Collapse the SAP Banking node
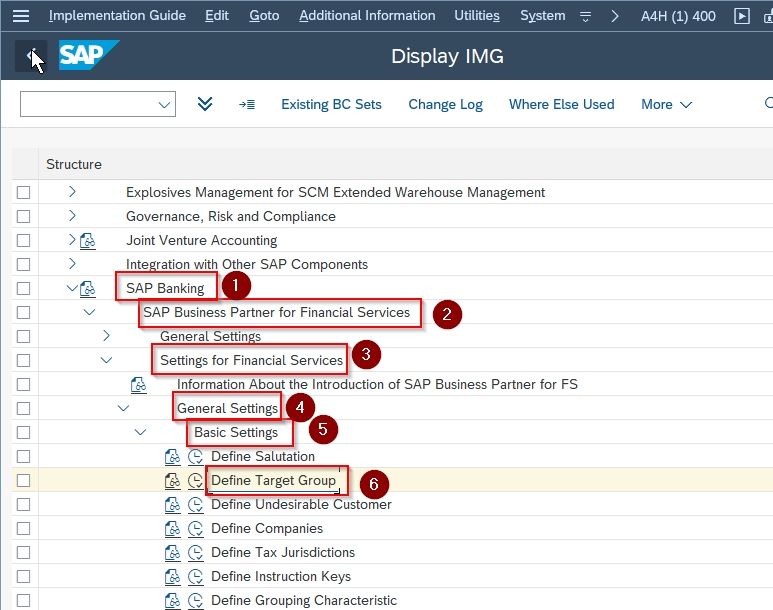 [x=72, y=288]
